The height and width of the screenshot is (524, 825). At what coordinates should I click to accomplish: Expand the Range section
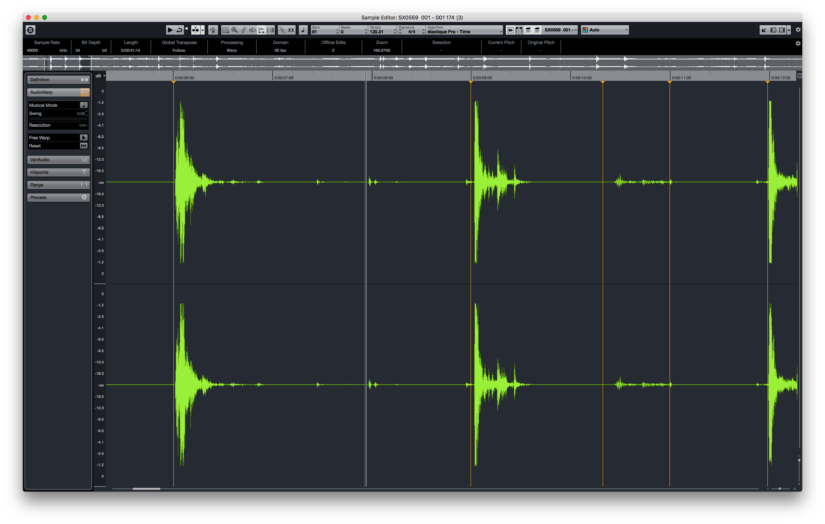point(58,185)
